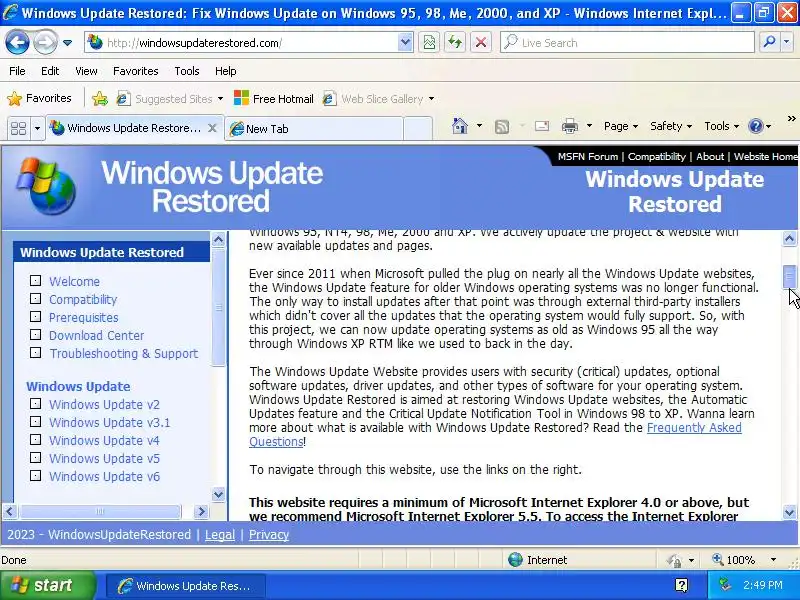
Task: Open the View menu
Action: click(x=86, y=71)
